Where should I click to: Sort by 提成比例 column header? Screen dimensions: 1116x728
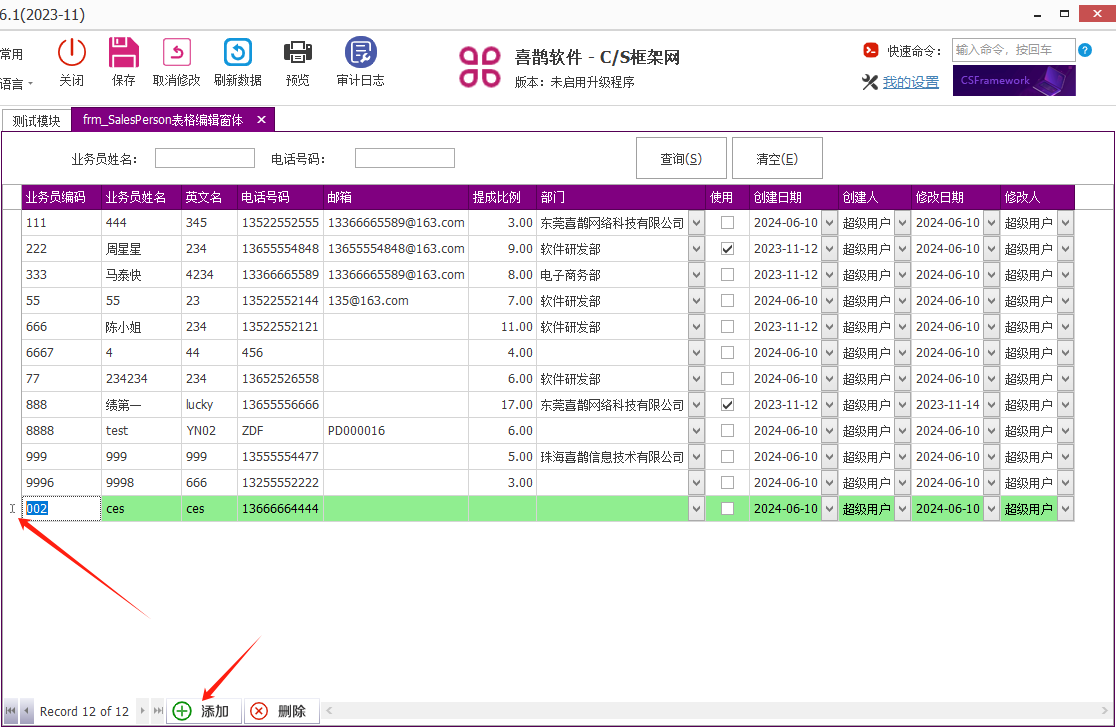tap(502, 197)
